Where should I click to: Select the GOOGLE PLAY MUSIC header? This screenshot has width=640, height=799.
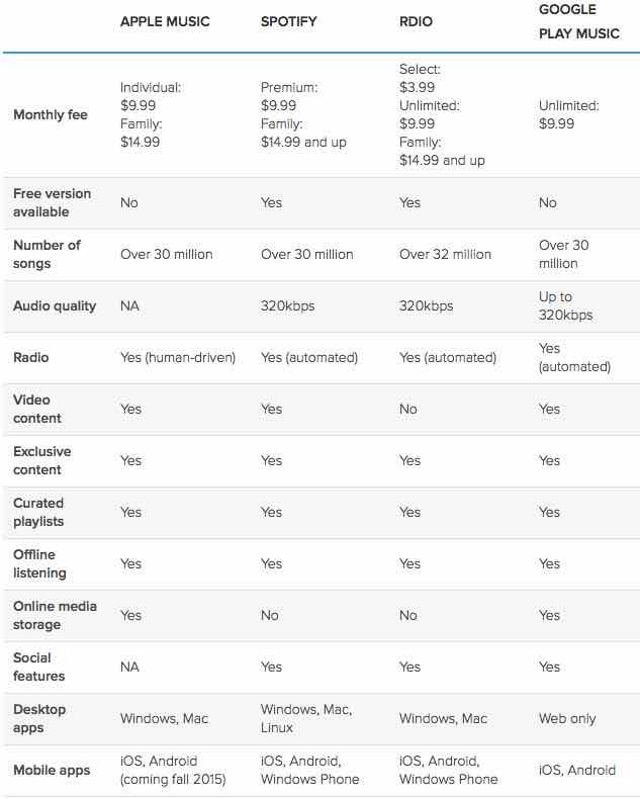click(x=579, y=21)
